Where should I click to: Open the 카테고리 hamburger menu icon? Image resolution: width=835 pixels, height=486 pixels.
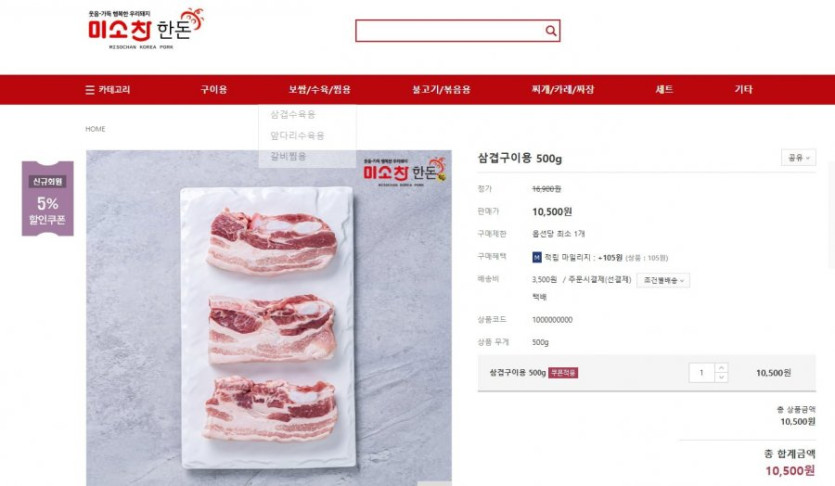(90, 90)
